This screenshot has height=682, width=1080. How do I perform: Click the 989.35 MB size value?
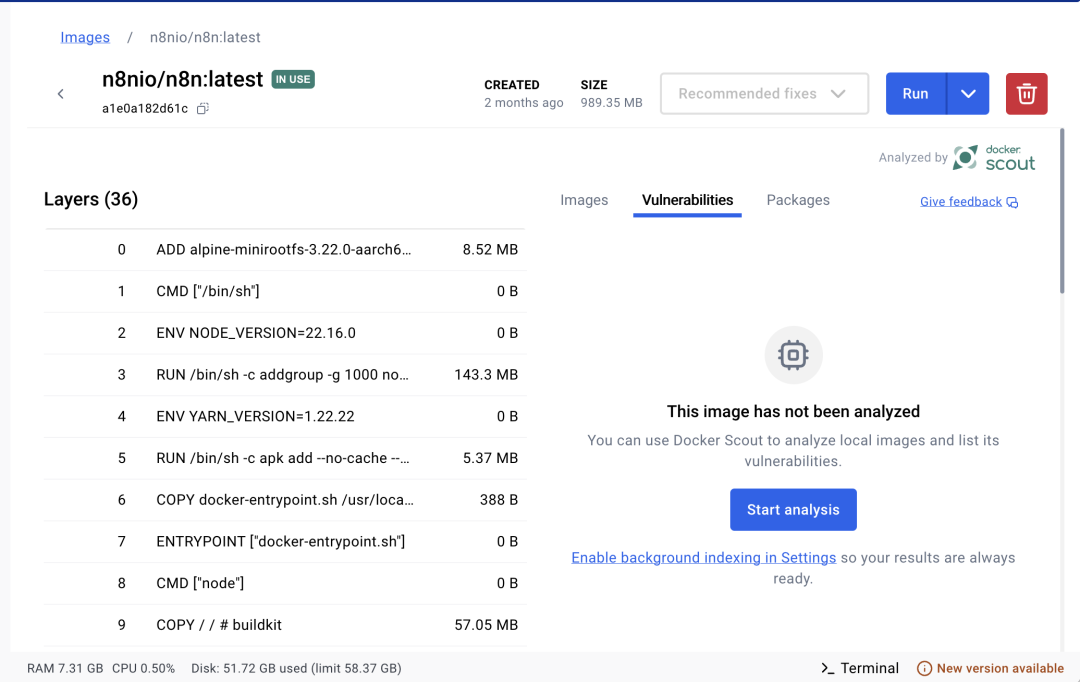coord(611,103)
